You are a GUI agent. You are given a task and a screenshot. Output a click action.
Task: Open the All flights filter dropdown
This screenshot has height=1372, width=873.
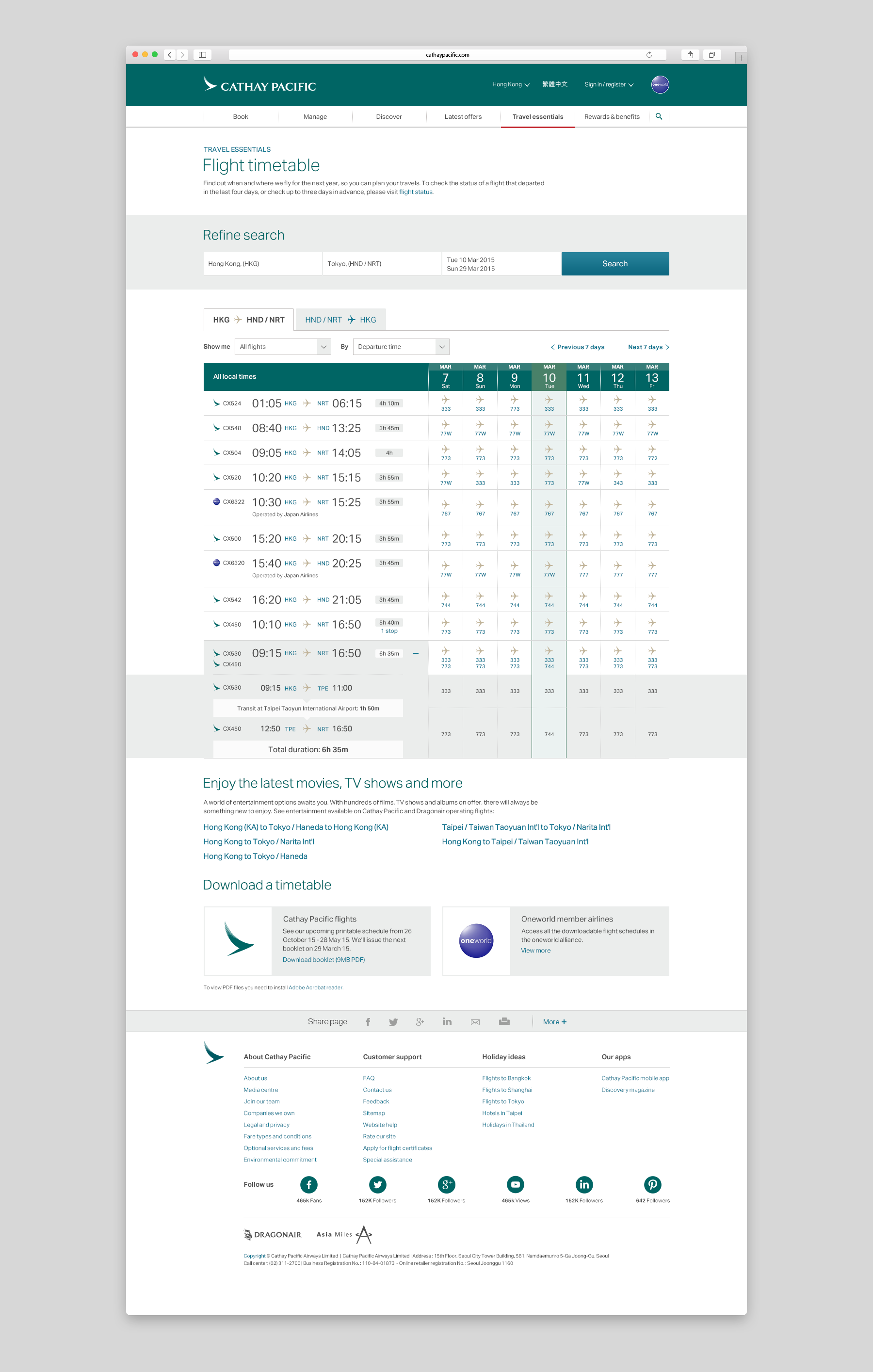[x=283, y=346]
